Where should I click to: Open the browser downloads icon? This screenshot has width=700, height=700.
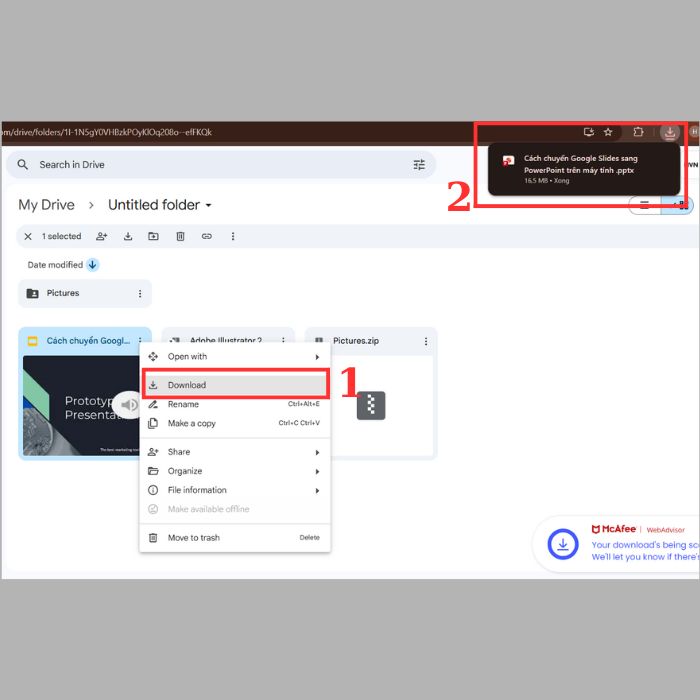(x=670, y=132)
